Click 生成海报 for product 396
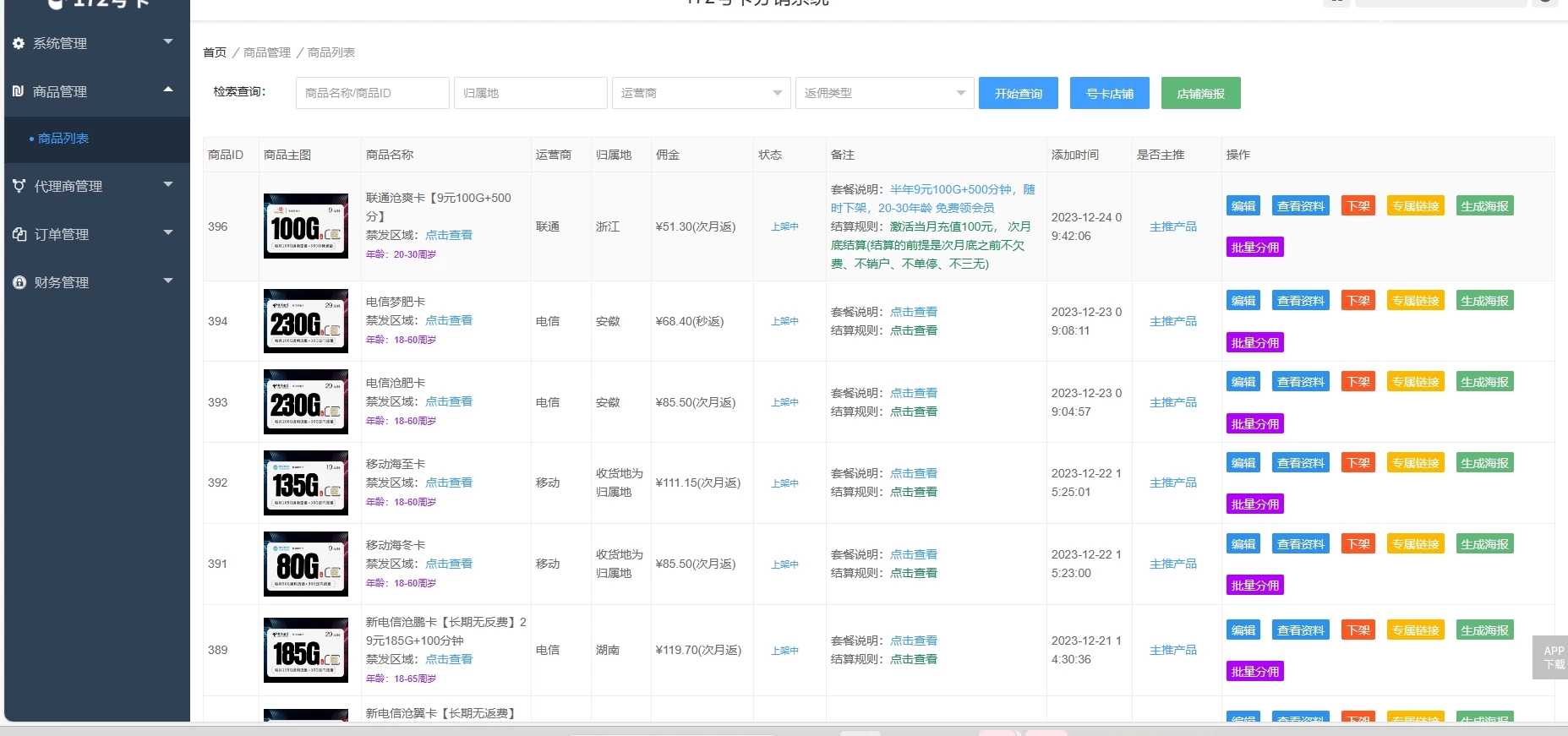Image resolution: width=1568 pixels, height=736 pixels. (1485, 206)
